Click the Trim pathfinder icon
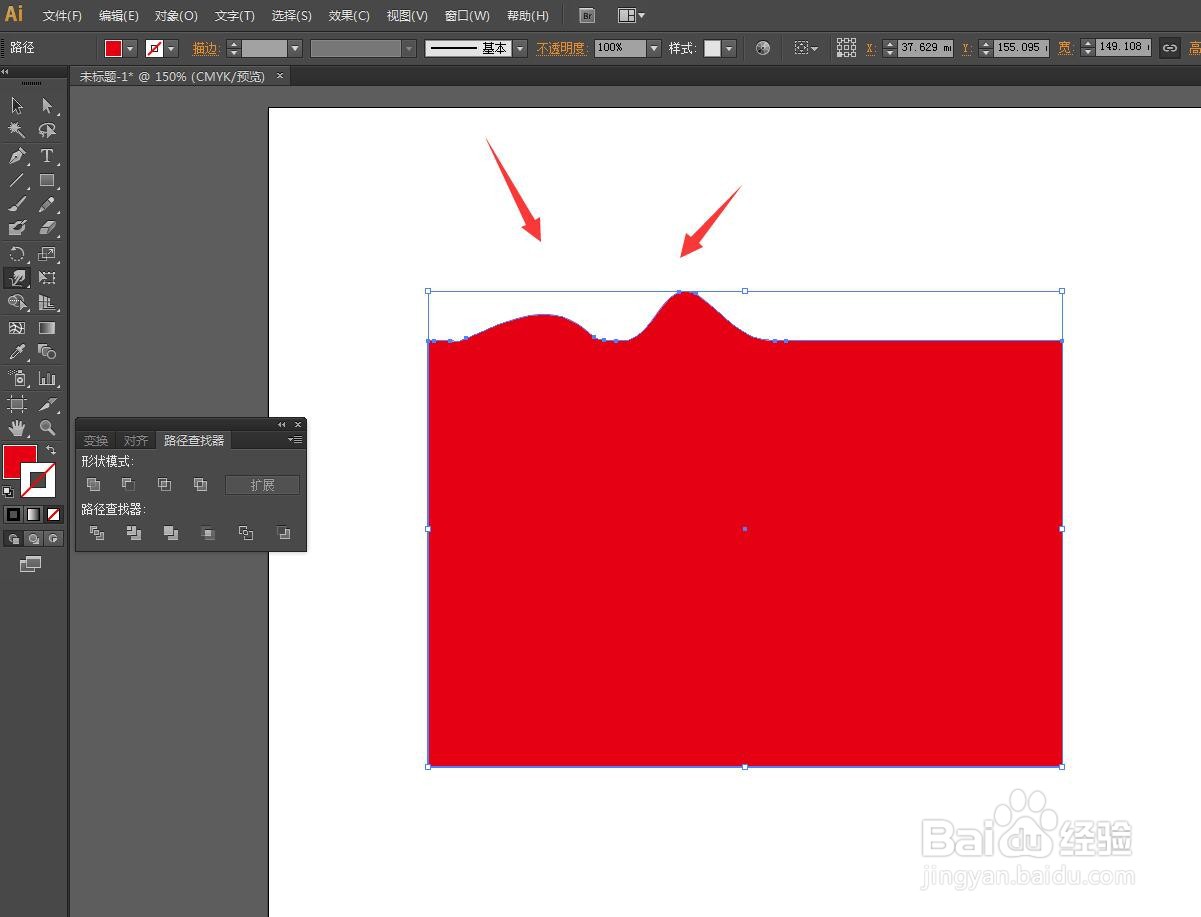 click(x=134, y=533)
